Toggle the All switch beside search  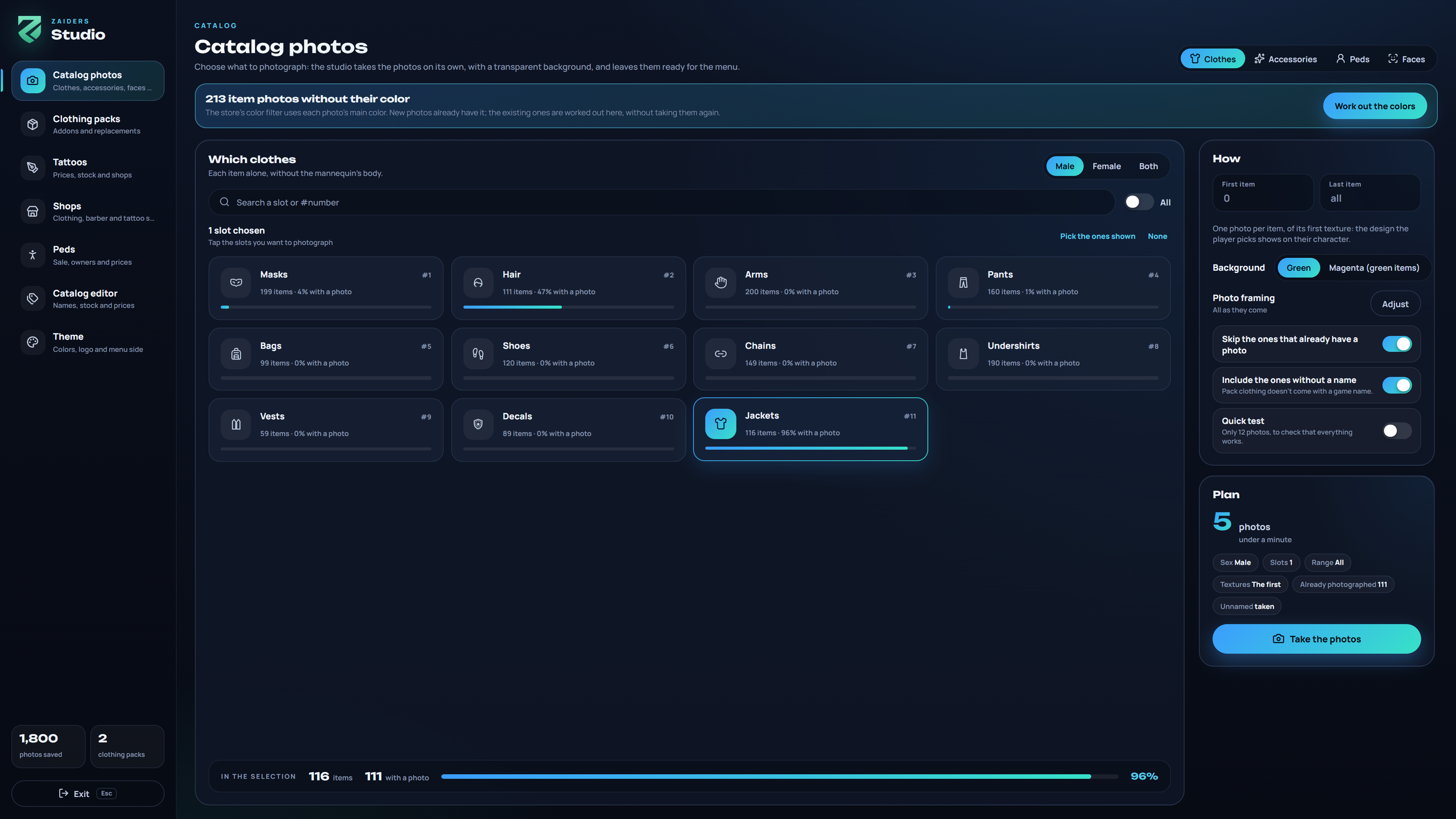click(x=1139, y=202)
